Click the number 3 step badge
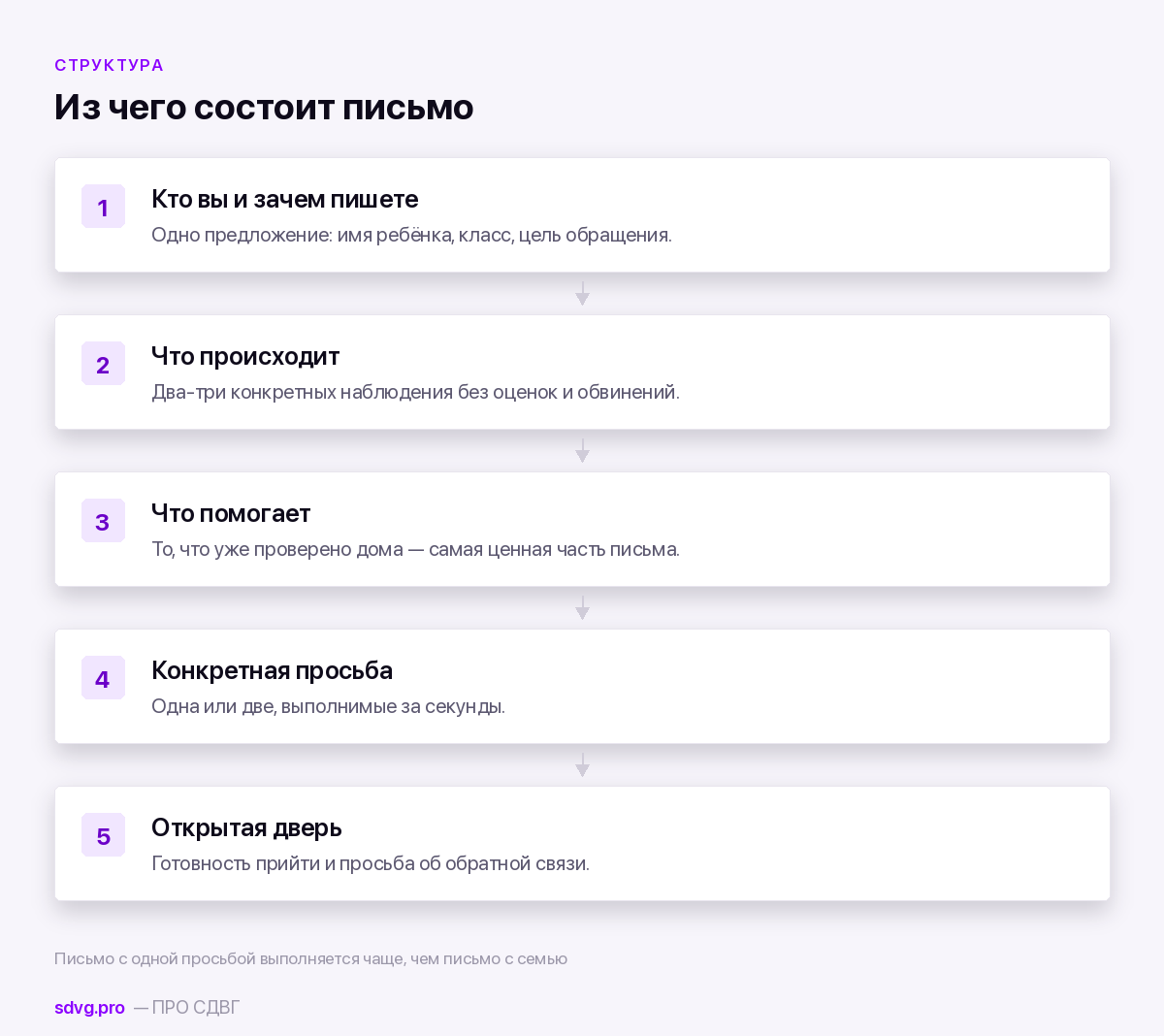Image resolution: width=1164 pixels, height=1036 pixels. point(103,521)
